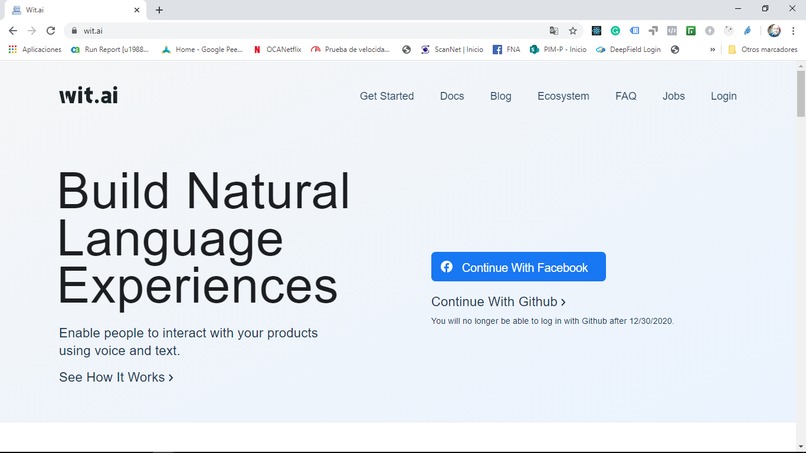Select the Wit.ai browser tab
The image size is (806, 453).
[75, 10]
